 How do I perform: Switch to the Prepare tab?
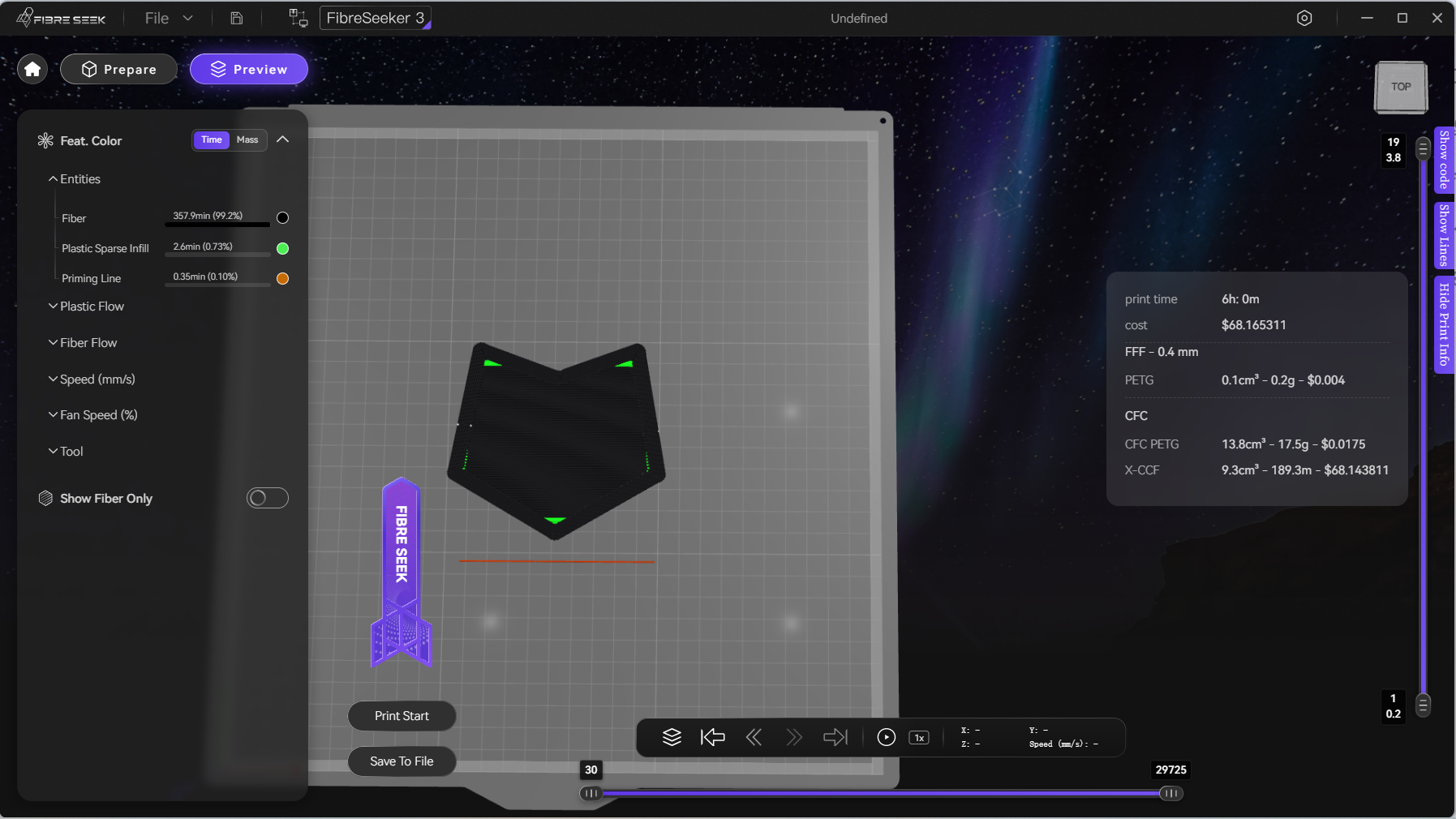[x=118, y=69]
